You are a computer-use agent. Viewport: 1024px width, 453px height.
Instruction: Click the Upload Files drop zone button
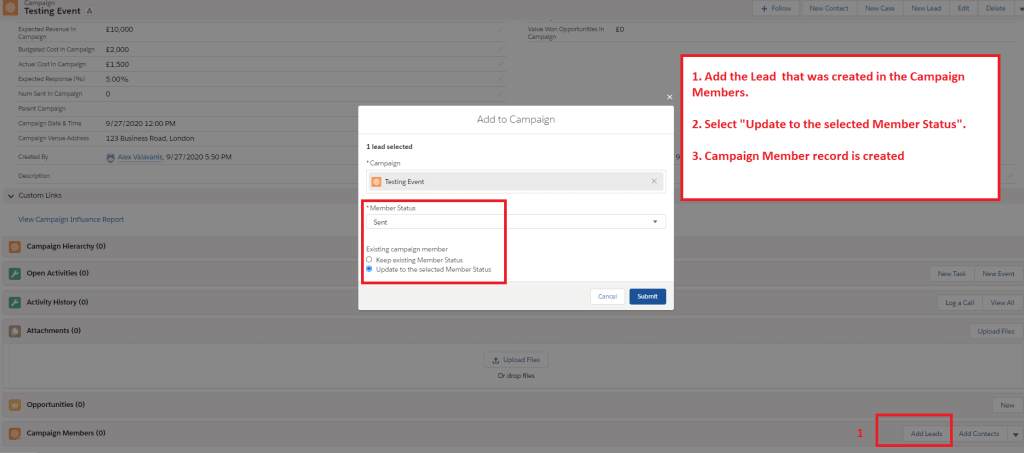516,360
